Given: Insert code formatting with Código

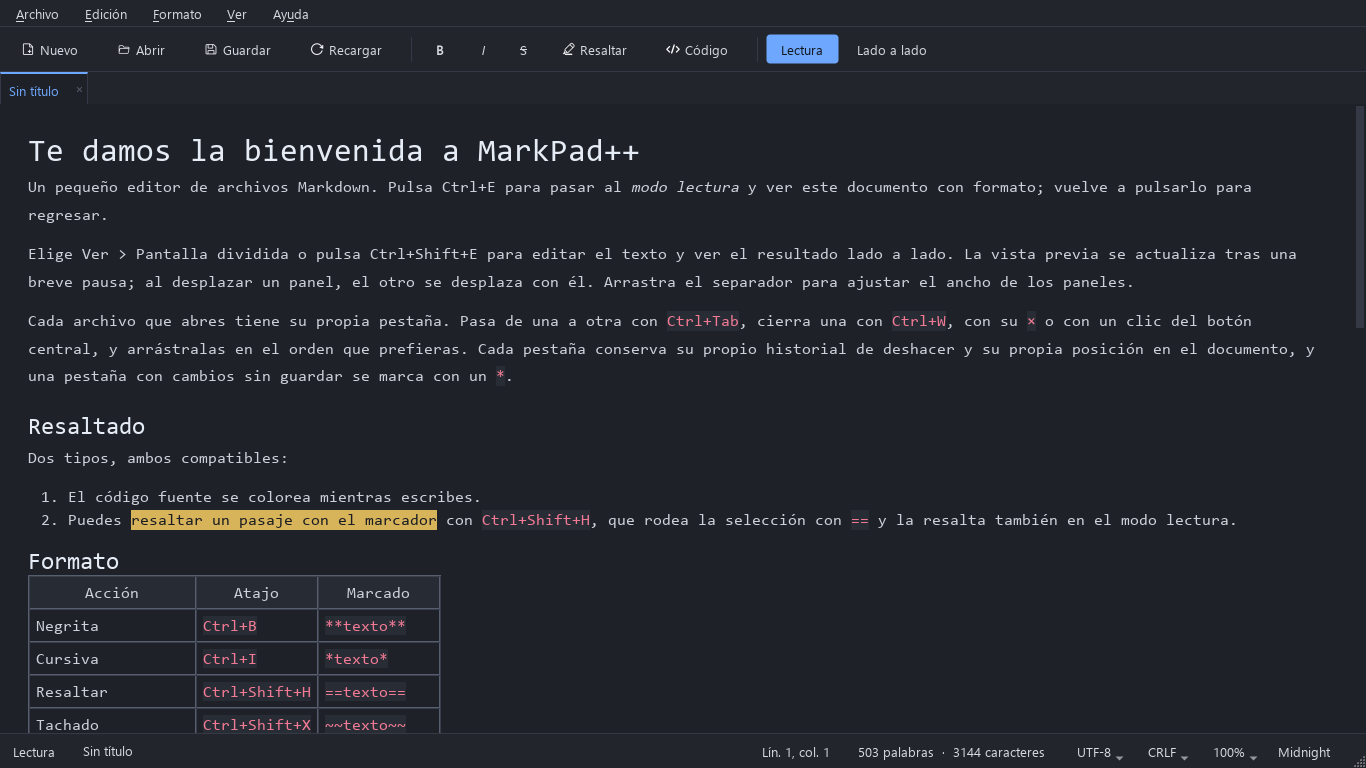Looking at the screenshot, I should pyautogui.click(x=697, y=50).
